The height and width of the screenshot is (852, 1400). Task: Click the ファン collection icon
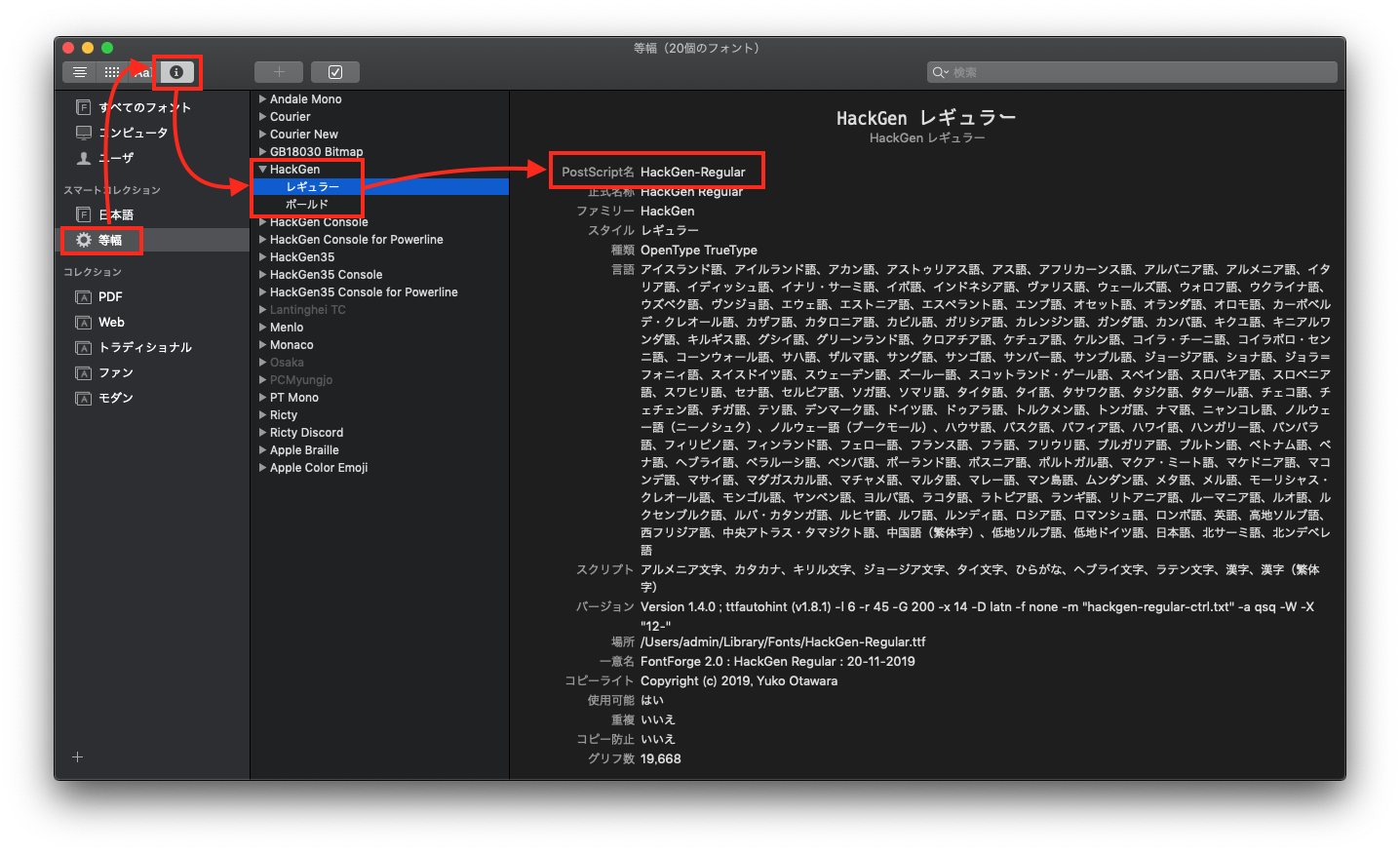click(84, 372)
